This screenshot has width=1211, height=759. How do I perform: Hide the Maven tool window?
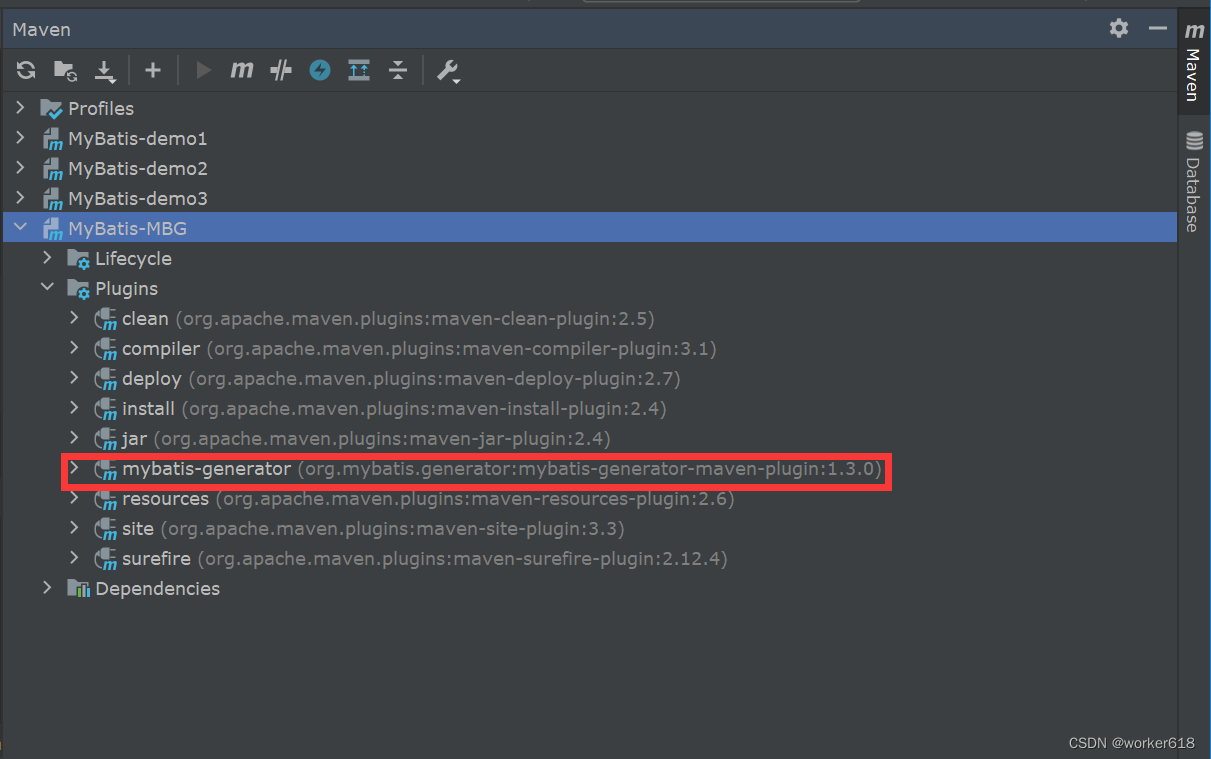pyautogui.click(x=1158, y=28)
